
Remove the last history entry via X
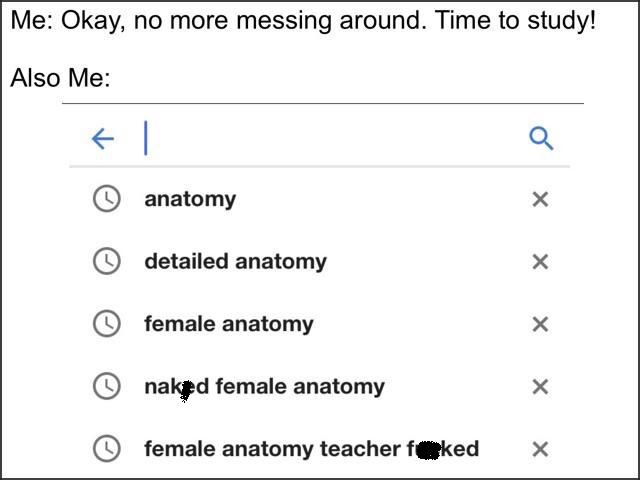540,449
